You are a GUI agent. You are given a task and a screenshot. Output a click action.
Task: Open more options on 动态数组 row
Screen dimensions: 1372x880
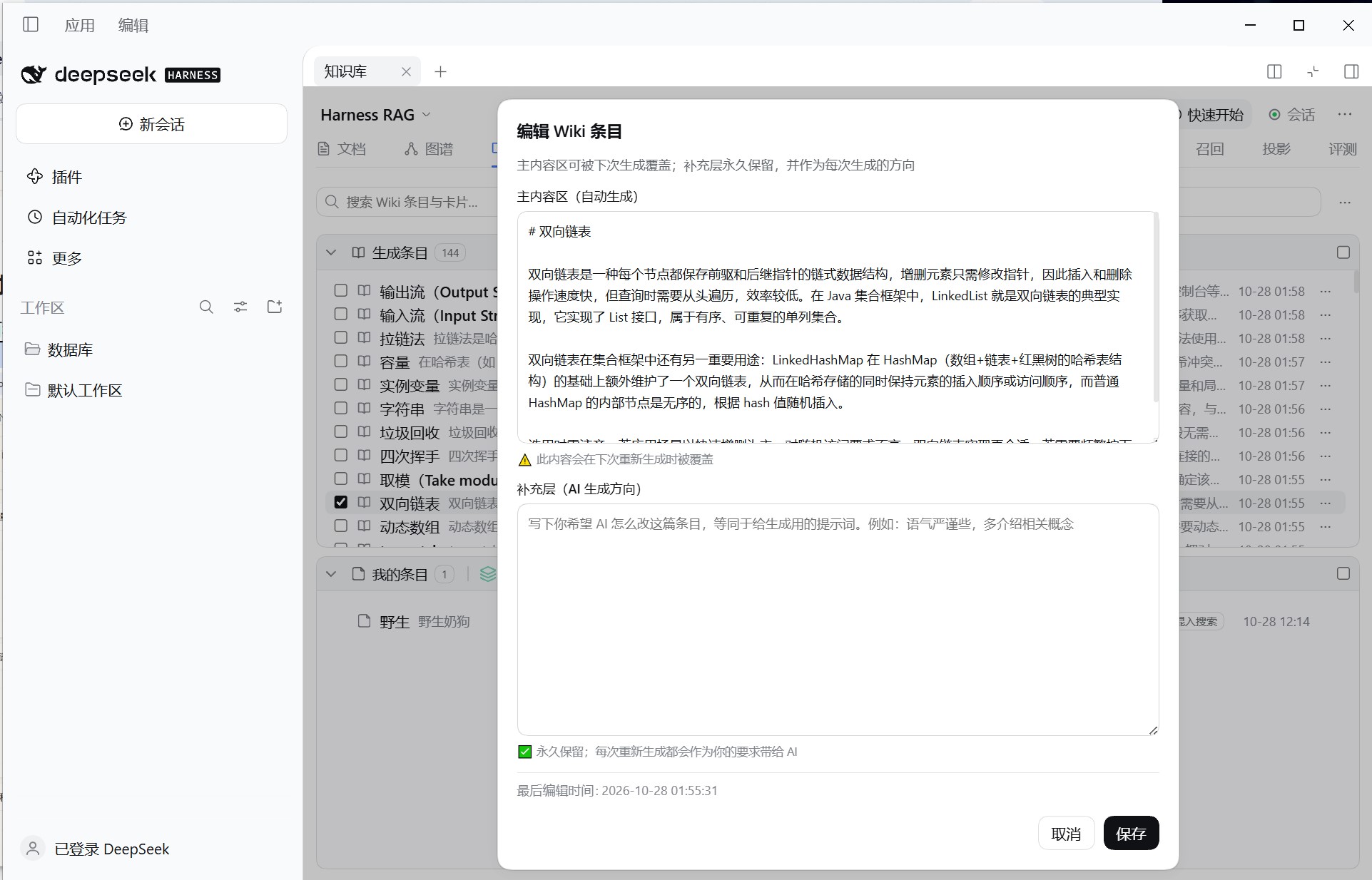coord(1326,527)
